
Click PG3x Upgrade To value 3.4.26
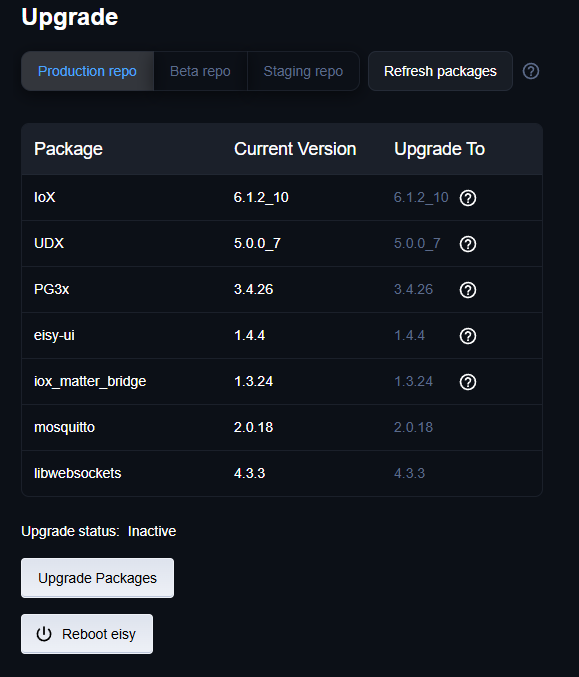point(413,289)
